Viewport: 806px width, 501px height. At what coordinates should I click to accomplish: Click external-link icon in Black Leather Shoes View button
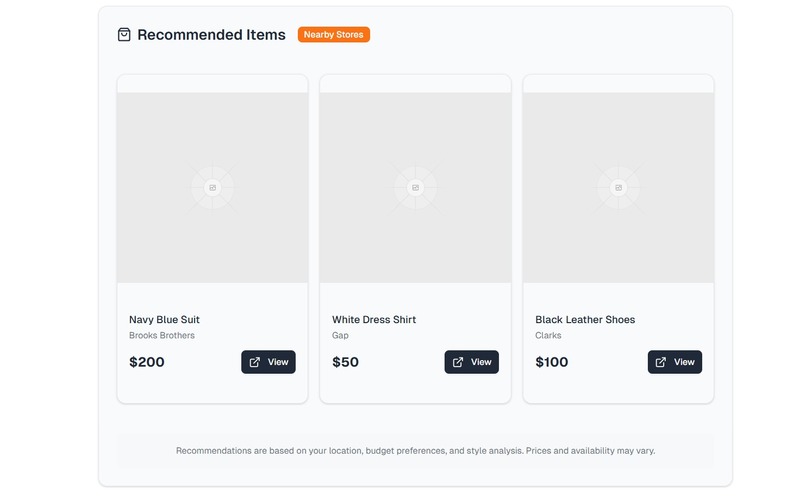click(x=661, y=362)
